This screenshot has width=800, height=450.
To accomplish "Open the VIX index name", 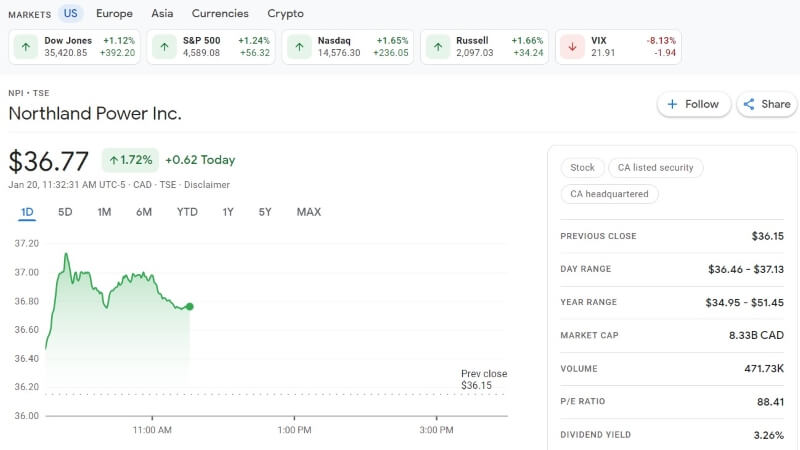I will (599, 40).
